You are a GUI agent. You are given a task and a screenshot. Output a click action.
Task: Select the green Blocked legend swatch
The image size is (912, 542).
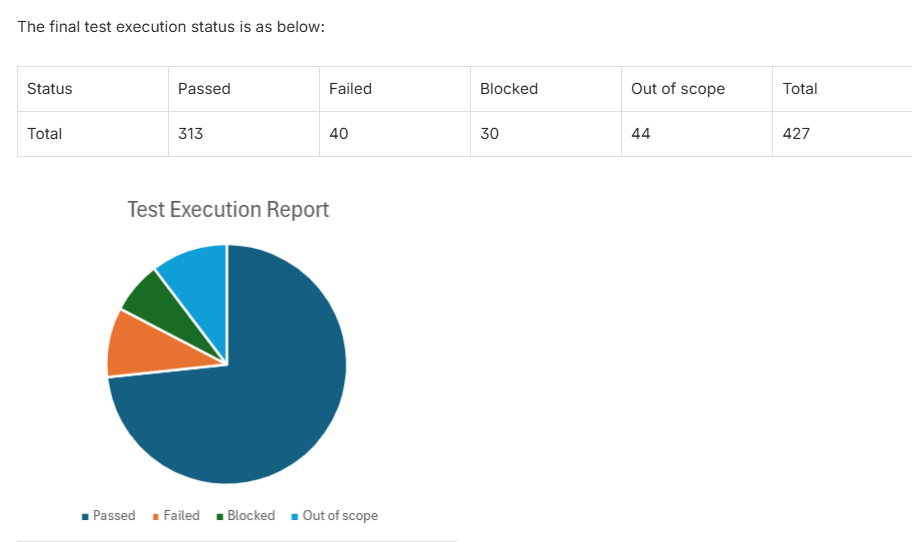click(x=220, y=517)
